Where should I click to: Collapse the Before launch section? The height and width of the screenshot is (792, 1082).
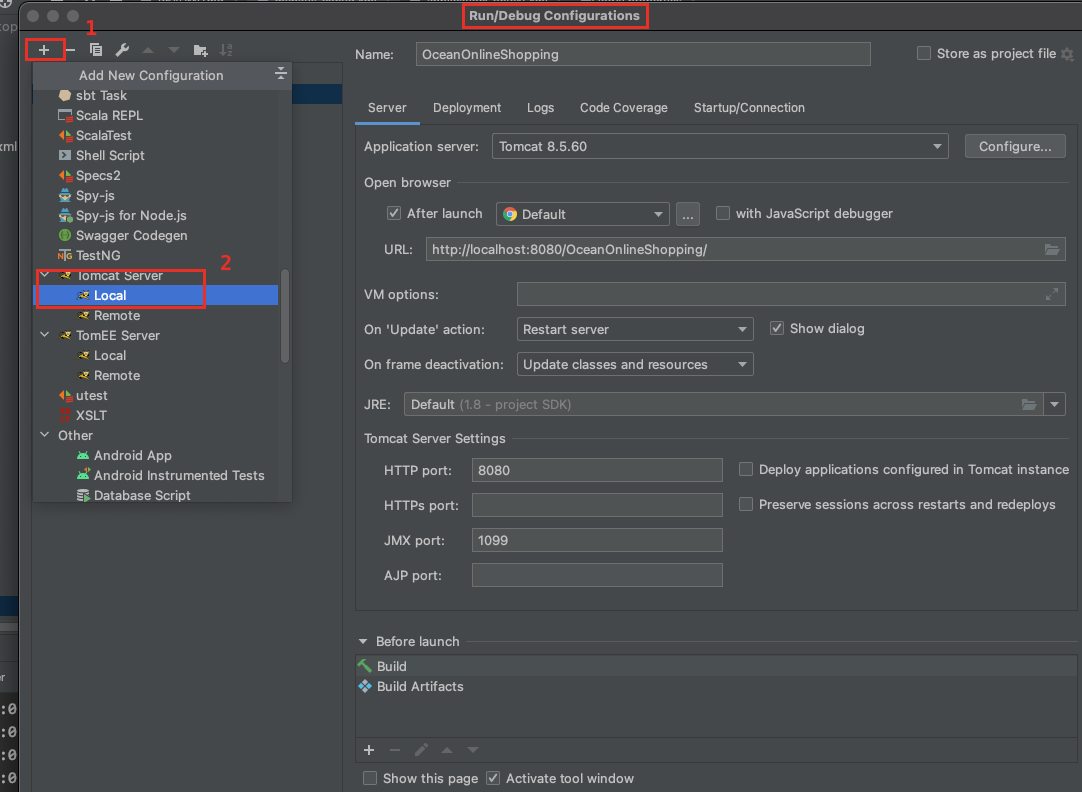click(x=362, y=641)
